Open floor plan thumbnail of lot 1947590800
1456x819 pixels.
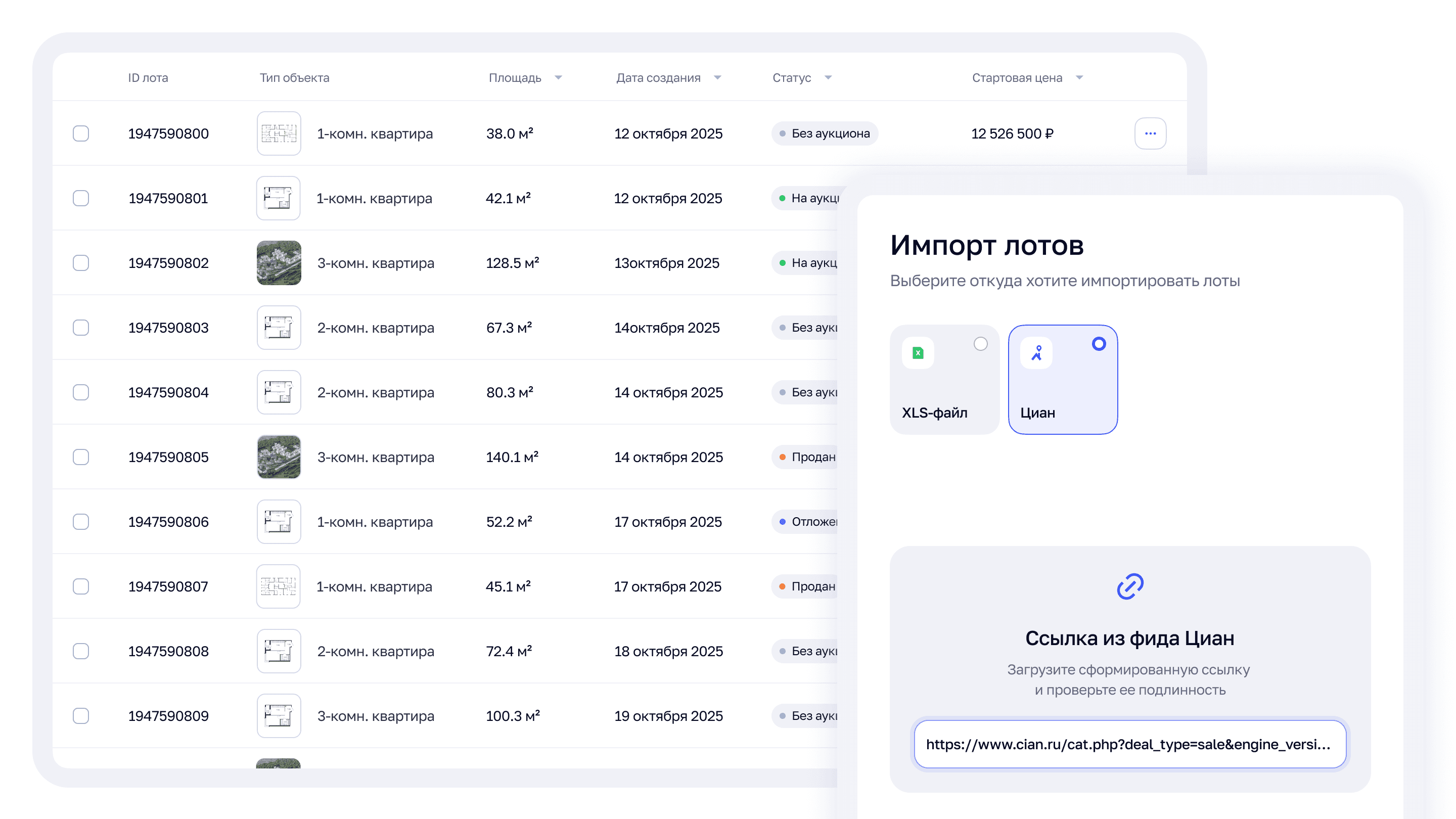[279, 133]
